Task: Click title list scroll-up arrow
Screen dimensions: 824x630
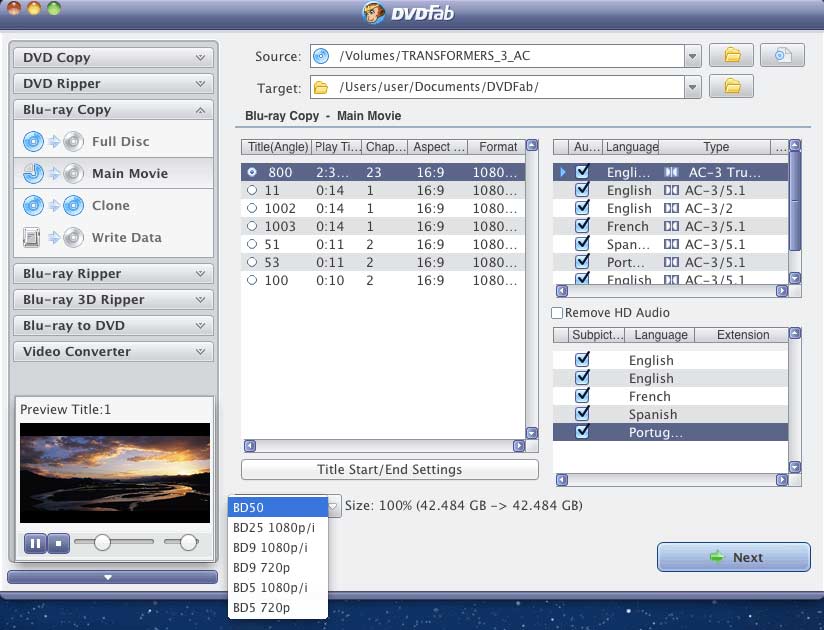Action: coord(532,146)
